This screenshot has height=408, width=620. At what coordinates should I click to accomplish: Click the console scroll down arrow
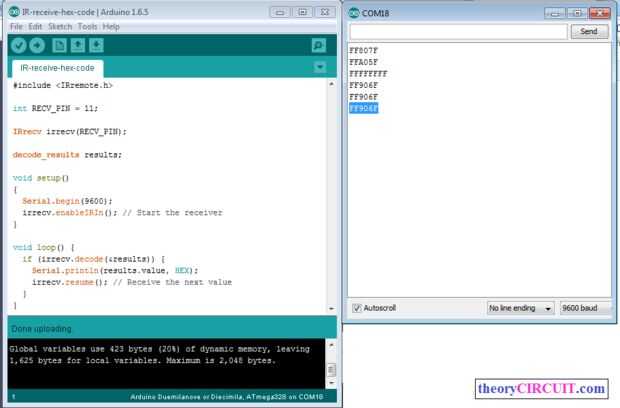(331, 383)
